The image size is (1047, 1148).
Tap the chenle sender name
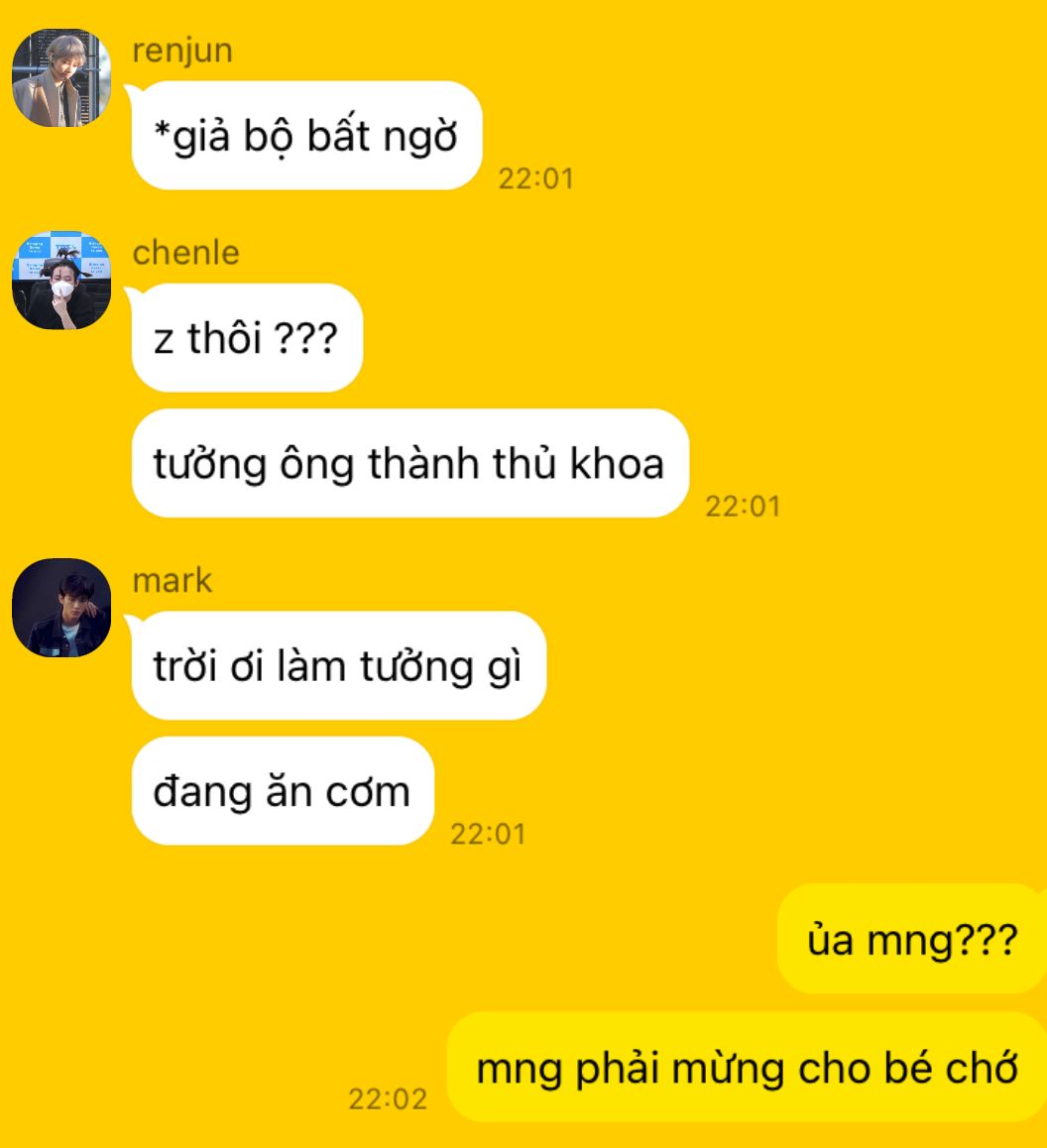pos(186,253)
